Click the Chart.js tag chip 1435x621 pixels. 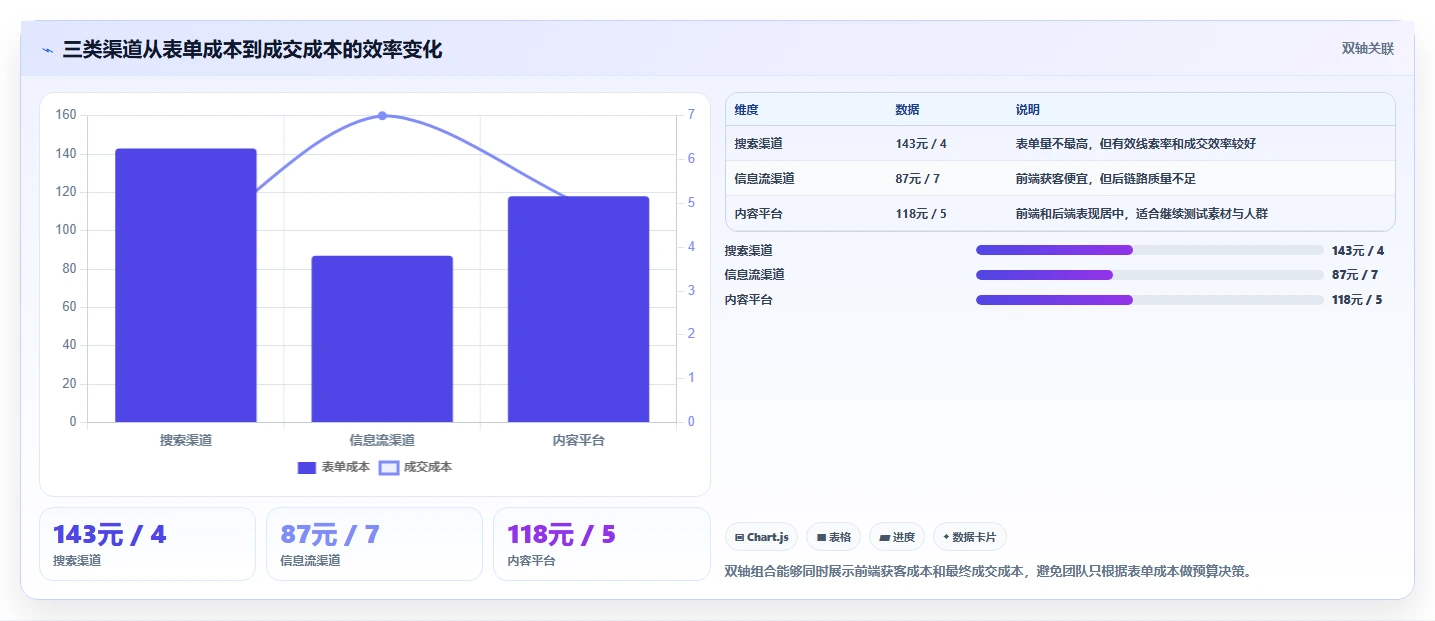(761, 537)
